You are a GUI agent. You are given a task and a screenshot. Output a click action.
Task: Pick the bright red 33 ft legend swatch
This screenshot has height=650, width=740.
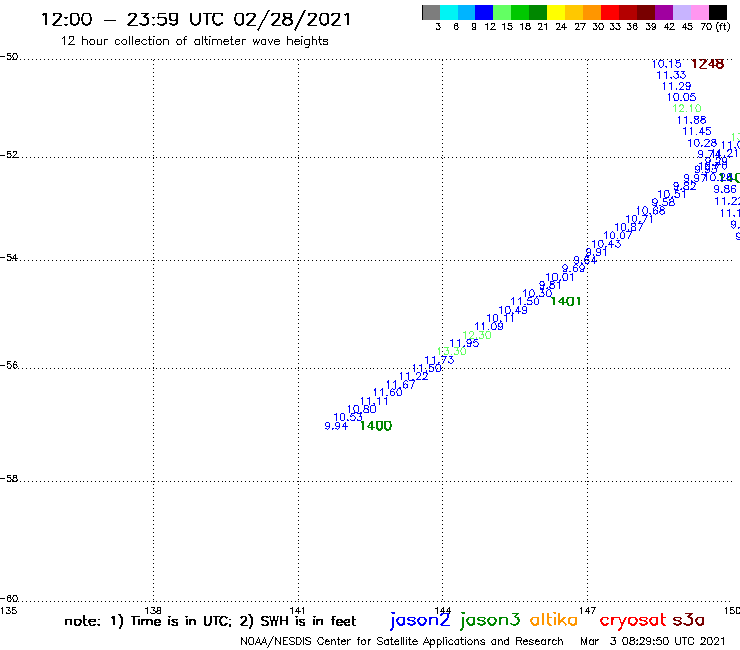click(x=610, y=12)
